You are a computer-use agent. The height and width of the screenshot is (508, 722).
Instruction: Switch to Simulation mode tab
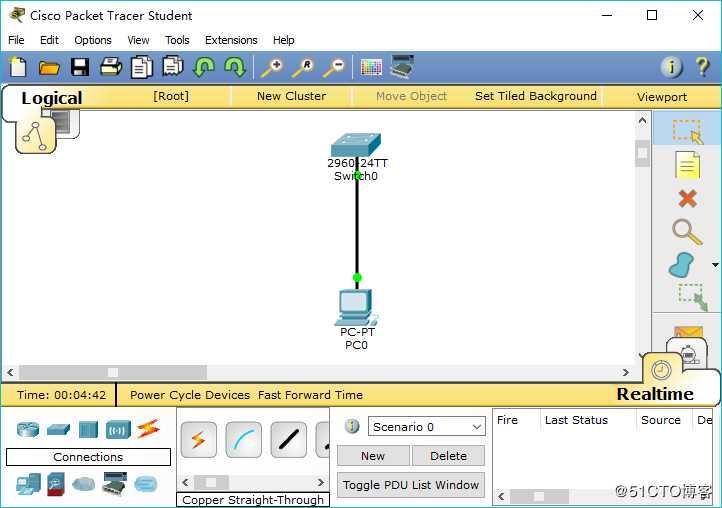coord(688,353)
